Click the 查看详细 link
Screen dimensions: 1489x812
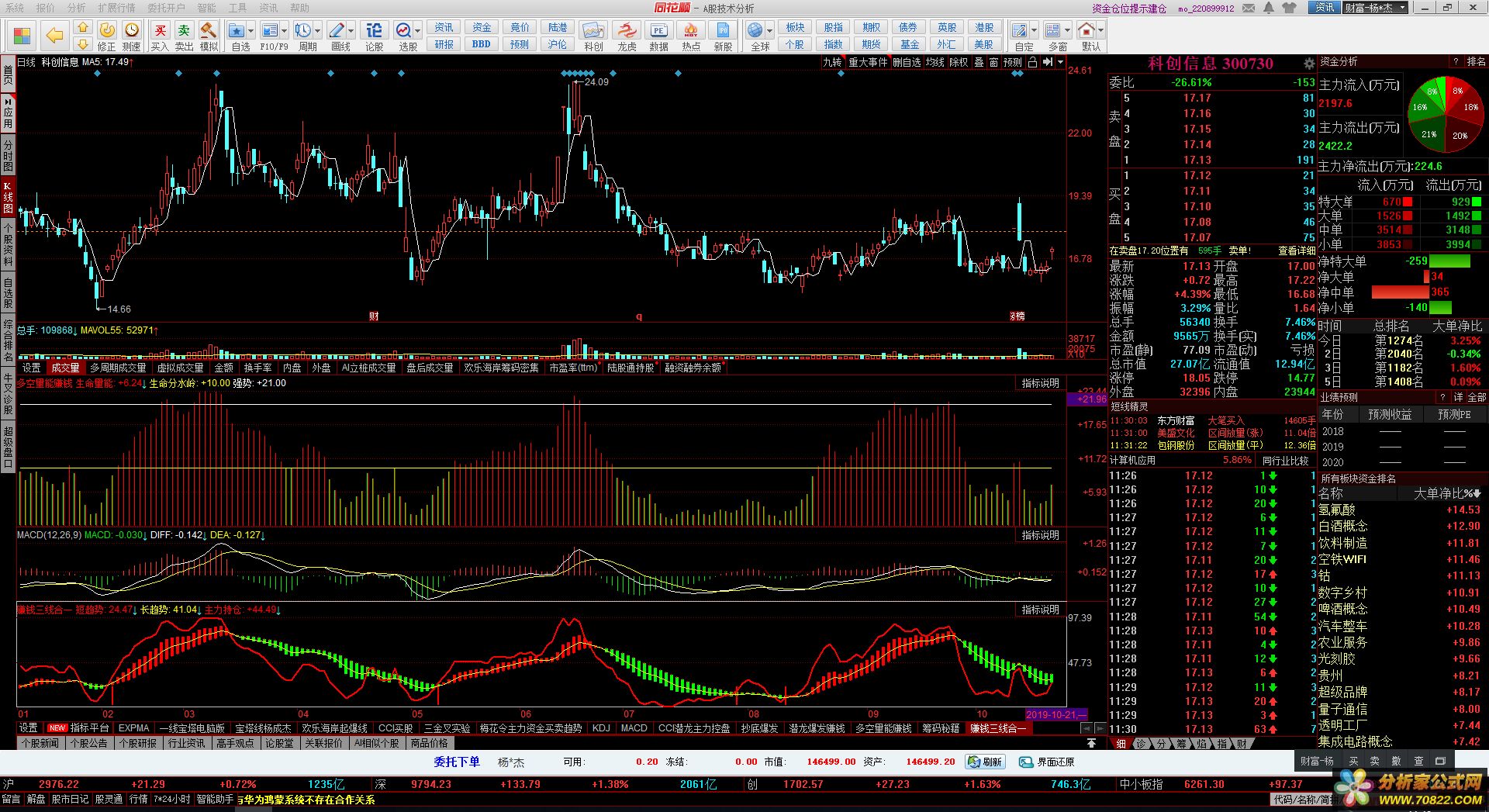1296,251
